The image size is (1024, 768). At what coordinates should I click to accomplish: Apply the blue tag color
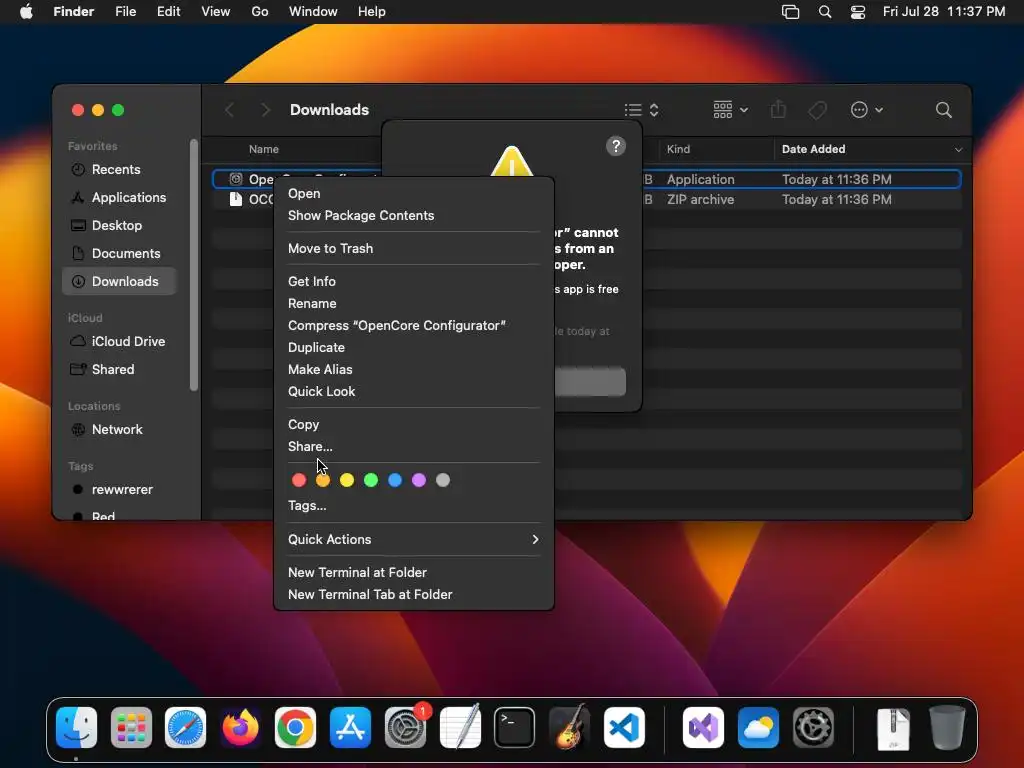tap(395, 480)
